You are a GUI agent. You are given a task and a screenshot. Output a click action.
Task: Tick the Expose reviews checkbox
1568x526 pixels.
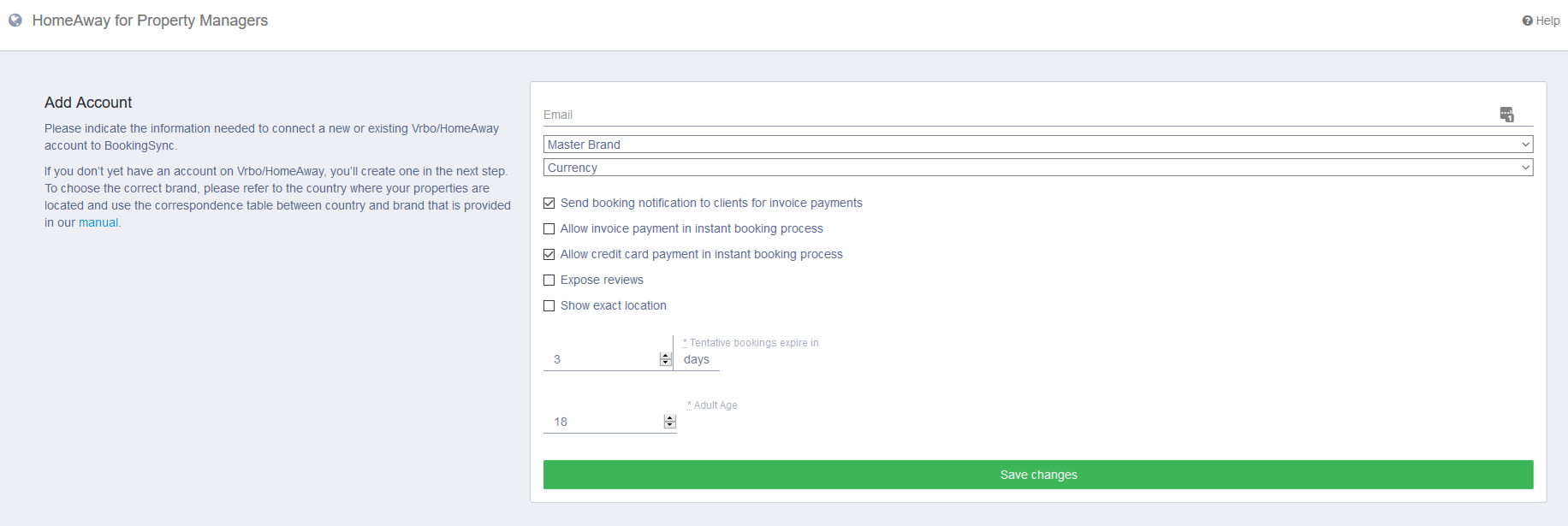tap(549, 281)
